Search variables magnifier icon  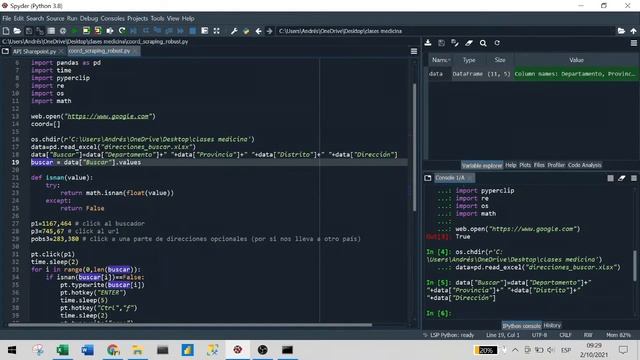pyautogui.click(x=483, y=43)
